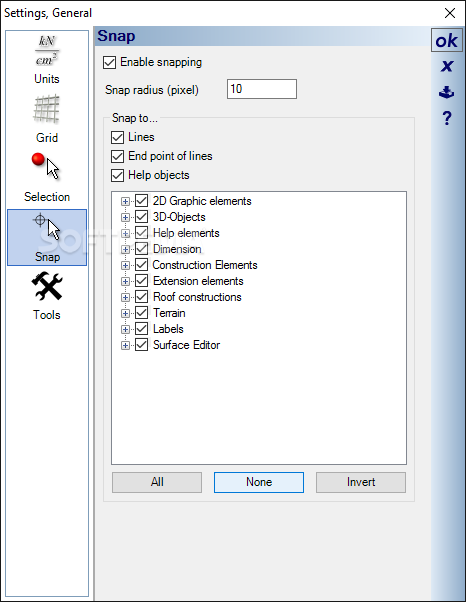This screenshot has width=466, height=602.
Task: Cancel the dialog with the blue x icon
Action: 446,66
